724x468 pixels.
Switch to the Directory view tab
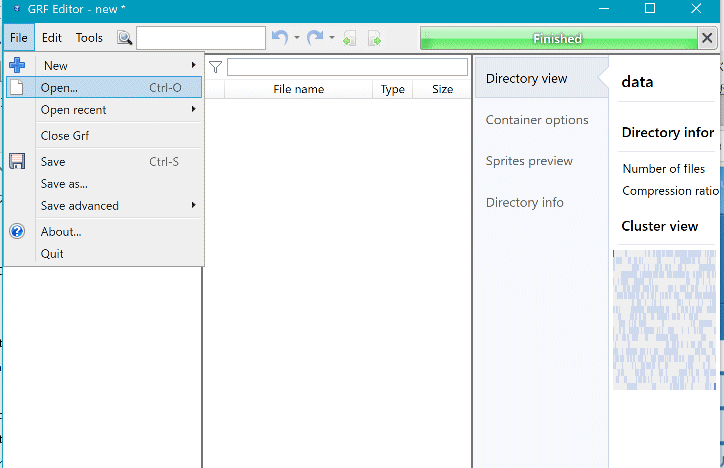[x=542, y=78]
